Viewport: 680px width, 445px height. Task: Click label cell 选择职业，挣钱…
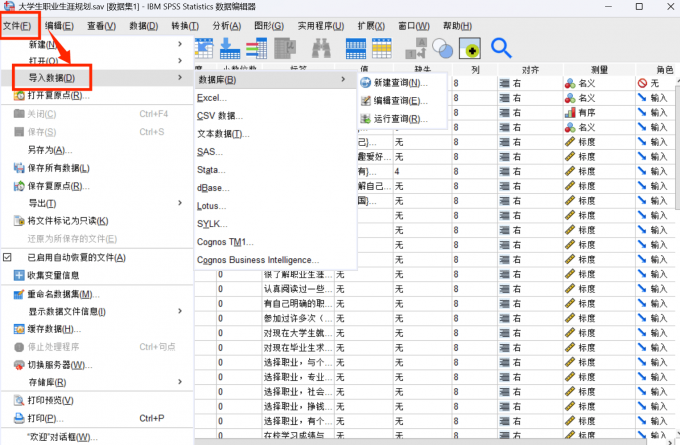click(299, 407)
